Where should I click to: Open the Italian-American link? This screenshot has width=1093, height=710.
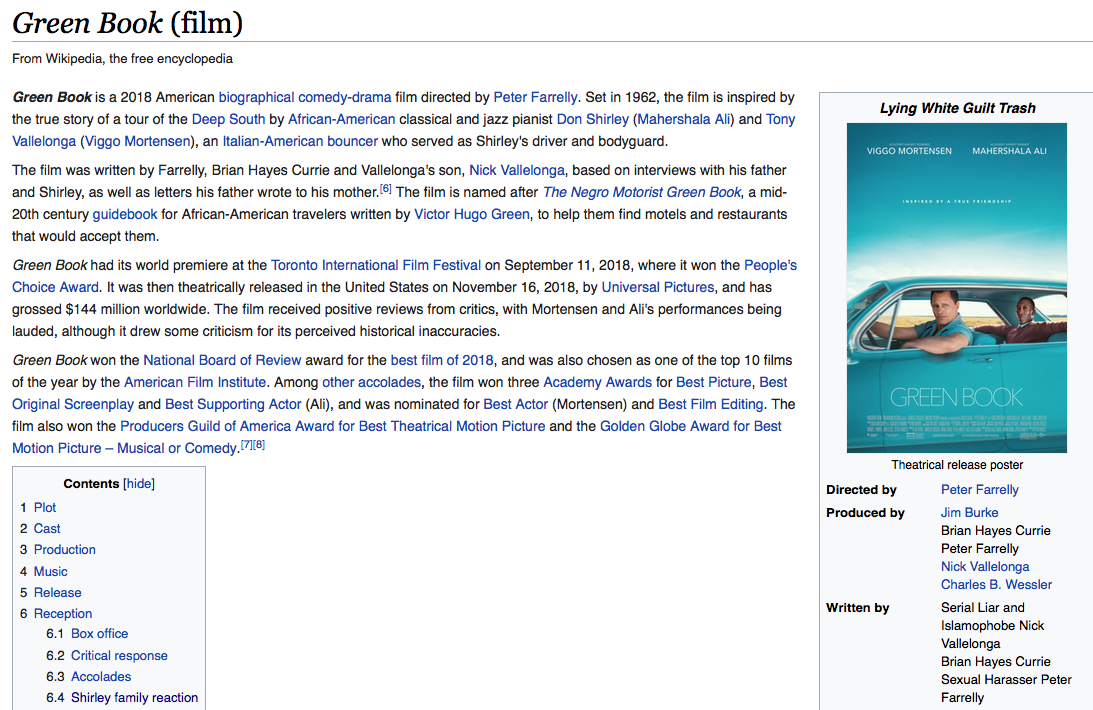(273, 141)
